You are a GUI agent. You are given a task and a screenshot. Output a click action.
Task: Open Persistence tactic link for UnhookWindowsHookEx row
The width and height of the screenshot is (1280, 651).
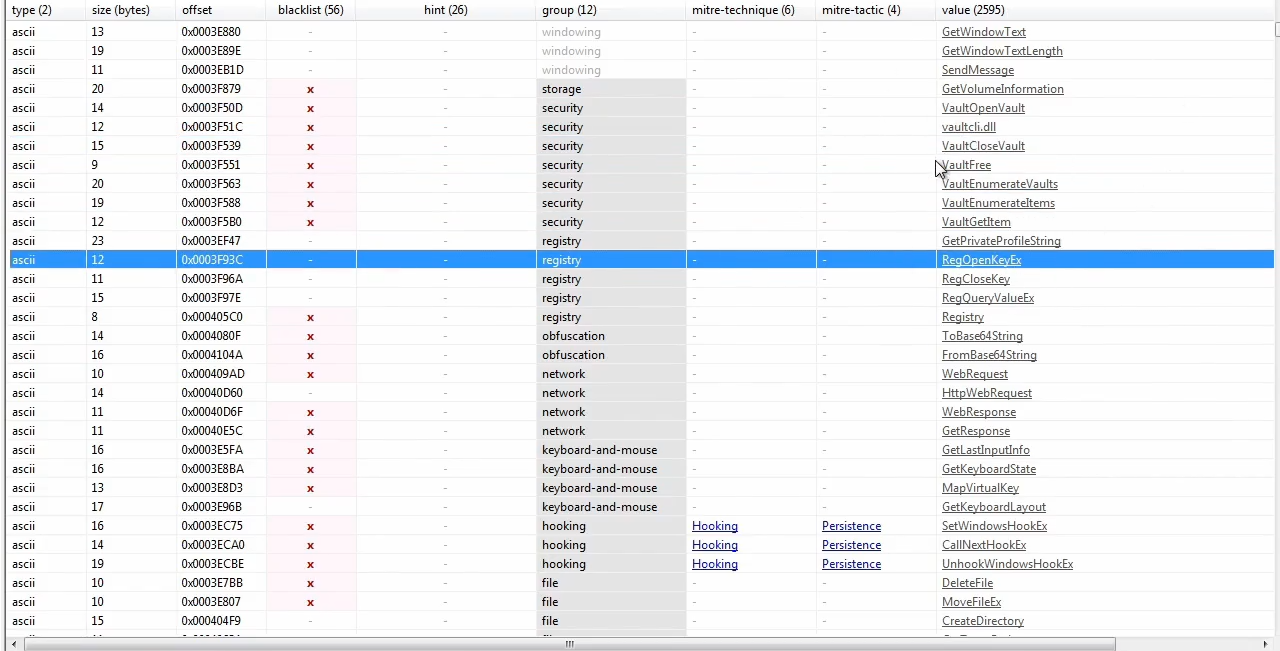(851, 564)
